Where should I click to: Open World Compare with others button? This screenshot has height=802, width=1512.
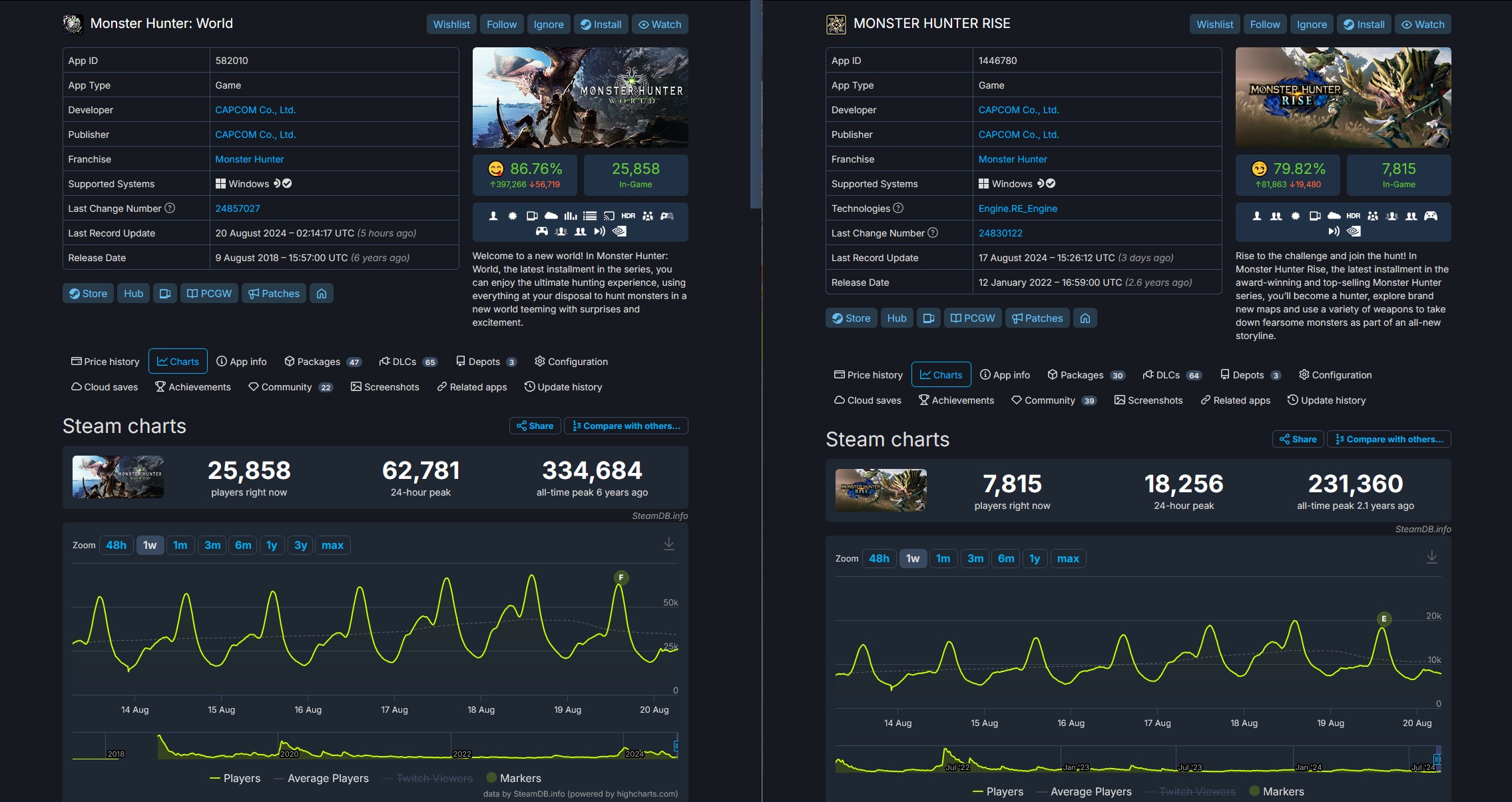point(626,426)
